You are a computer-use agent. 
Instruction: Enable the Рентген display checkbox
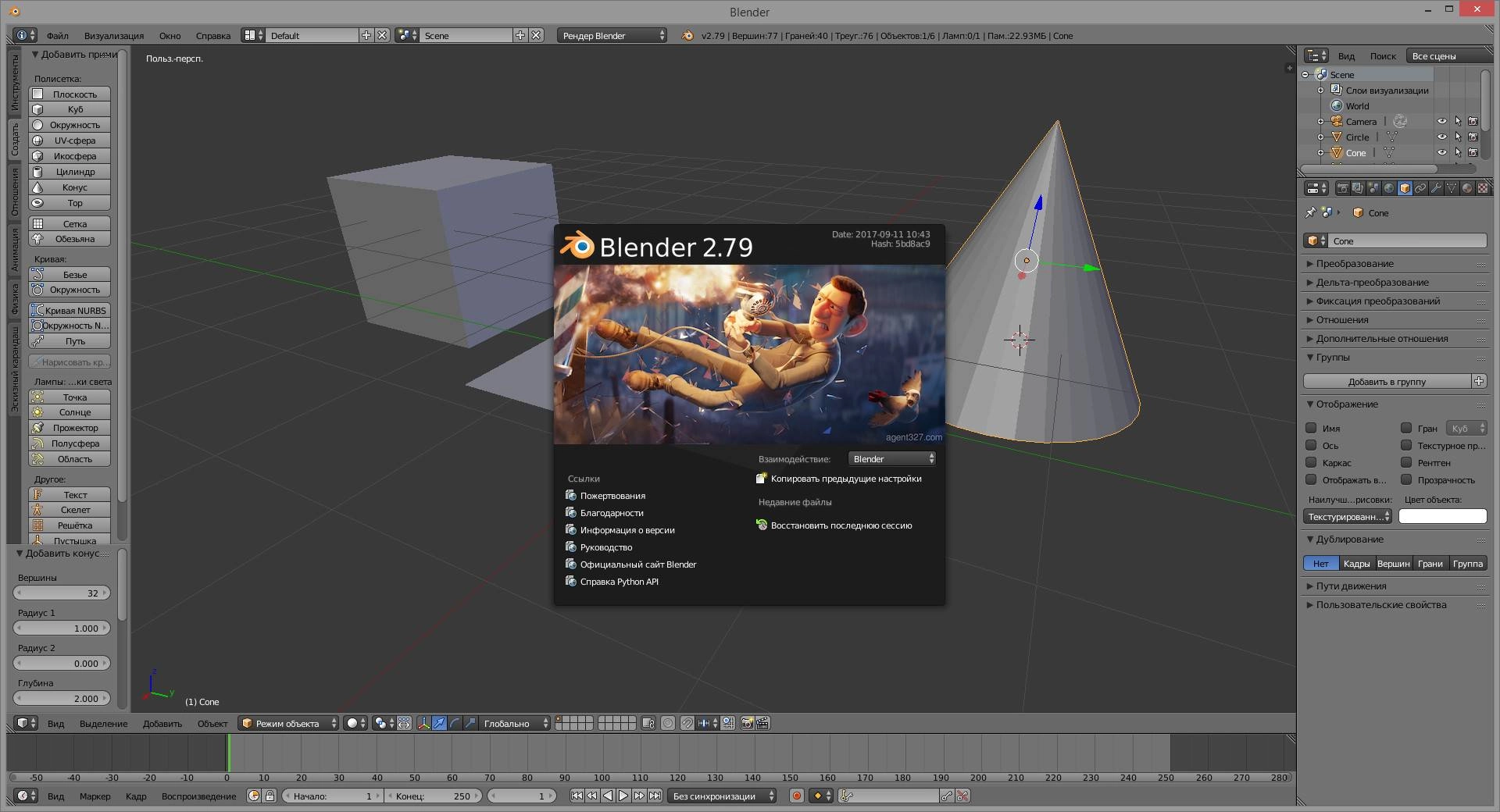click(1406, 462)
